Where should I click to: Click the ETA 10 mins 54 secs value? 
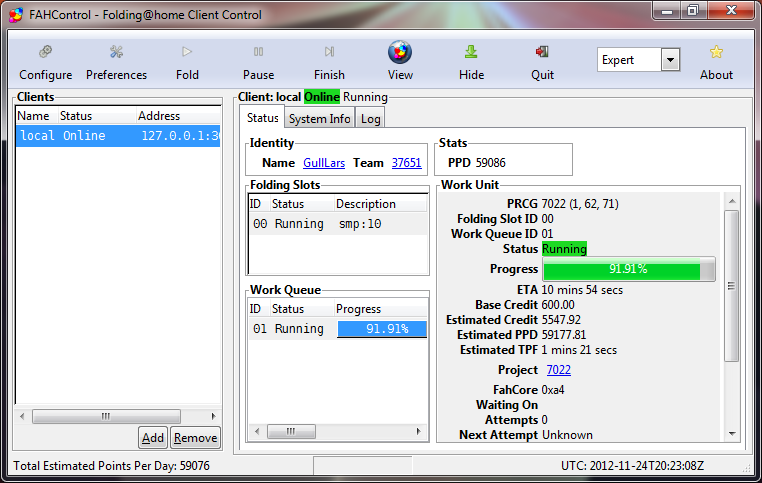(582, 290)
